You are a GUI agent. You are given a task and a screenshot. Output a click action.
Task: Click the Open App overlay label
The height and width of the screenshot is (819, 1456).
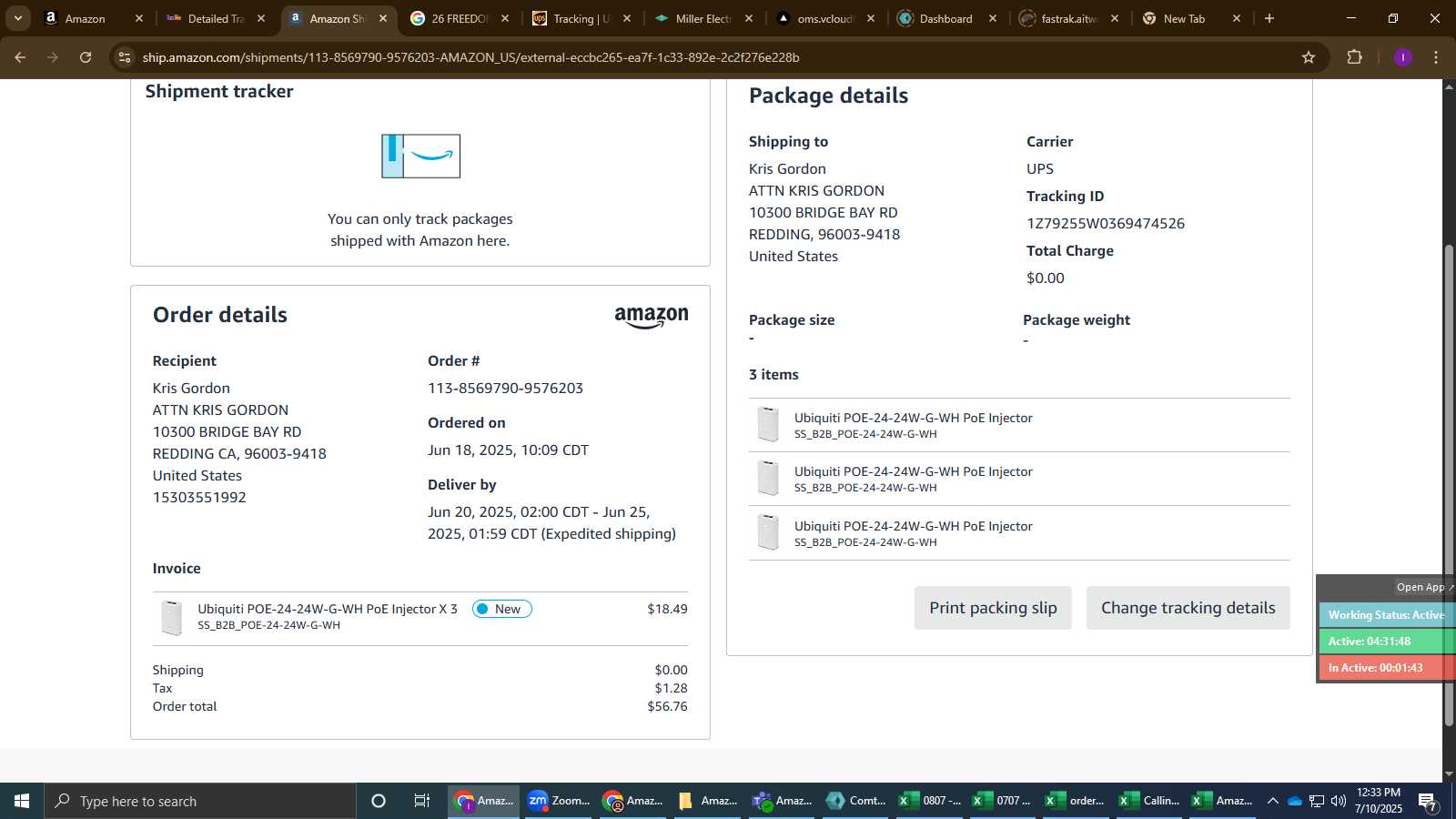pos(1424,587)
